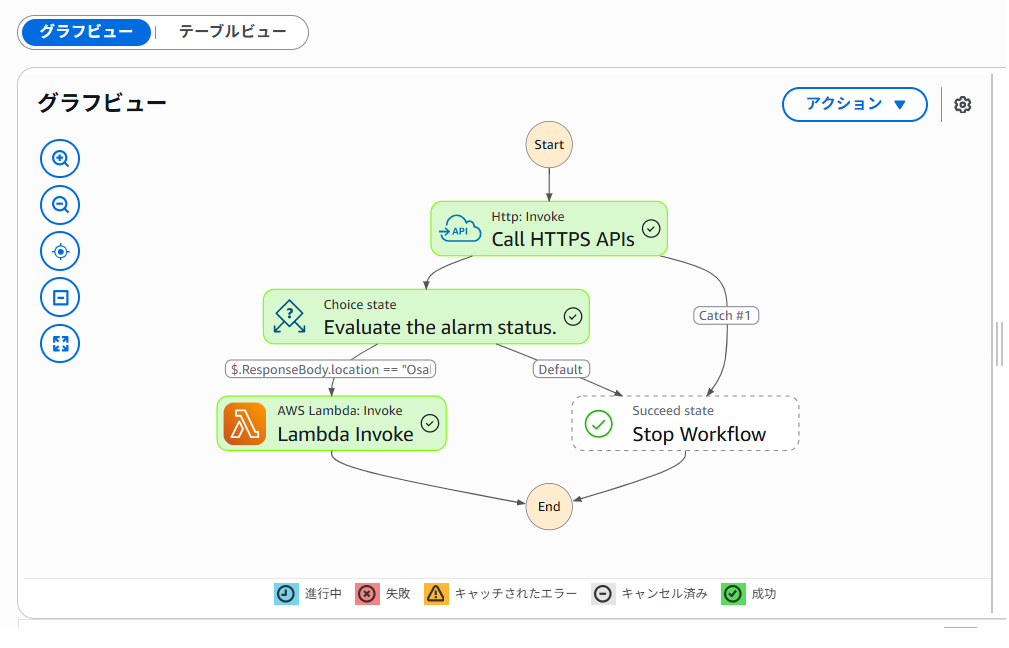Click the orange AWS Lambda icon
Image resolution: width=1009 pixels, height=648 pixels.
[245, 424]
